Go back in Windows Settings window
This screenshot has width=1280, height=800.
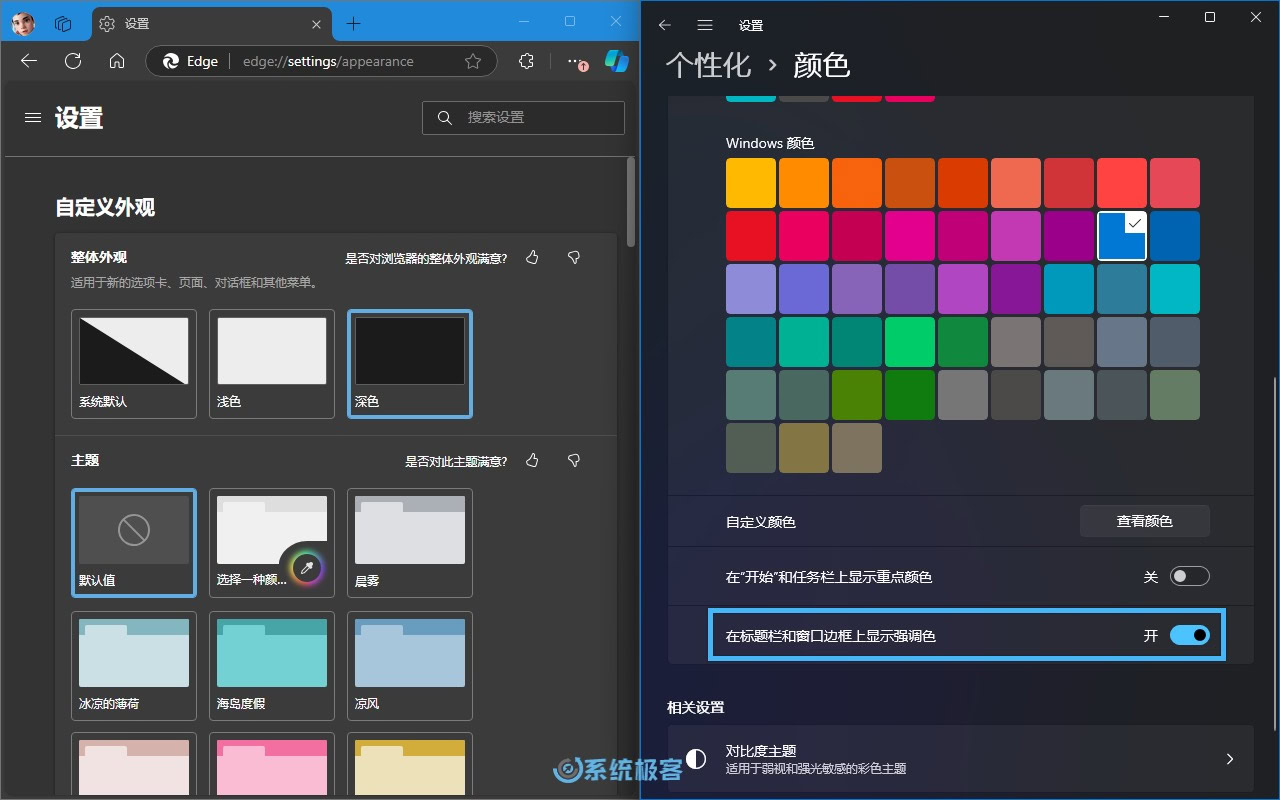(665, 25)
